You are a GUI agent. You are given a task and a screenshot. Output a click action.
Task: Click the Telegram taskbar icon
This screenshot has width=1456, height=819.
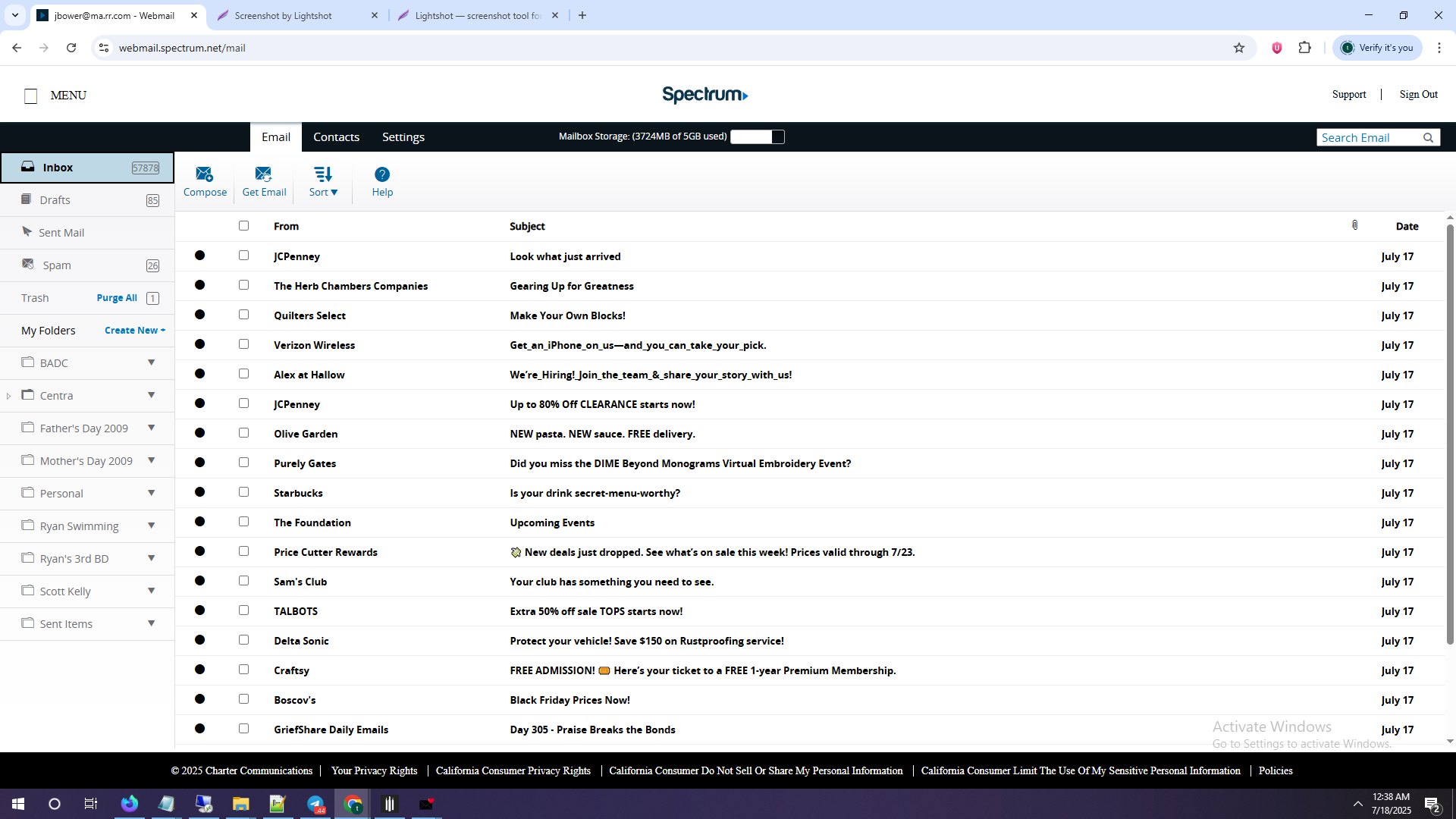pyautogui.click(x=315, y=804)
